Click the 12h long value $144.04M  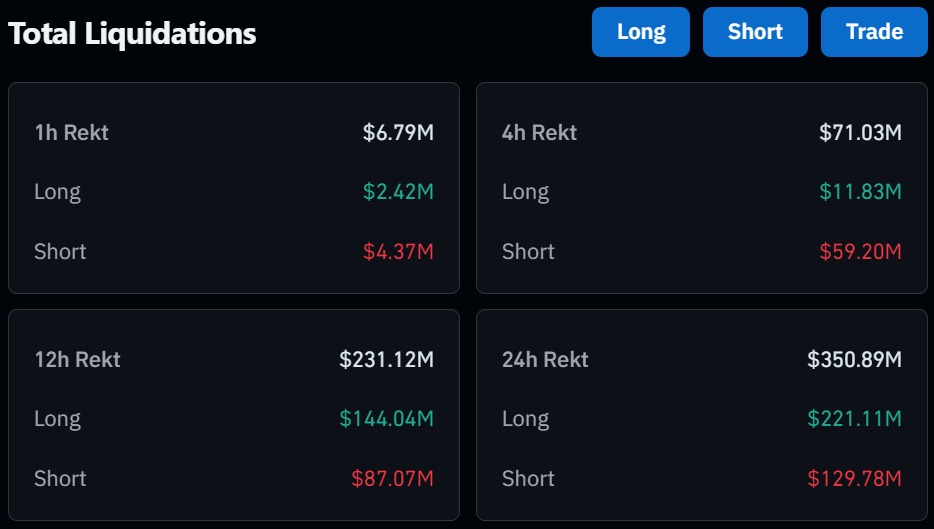coord(386,419)
